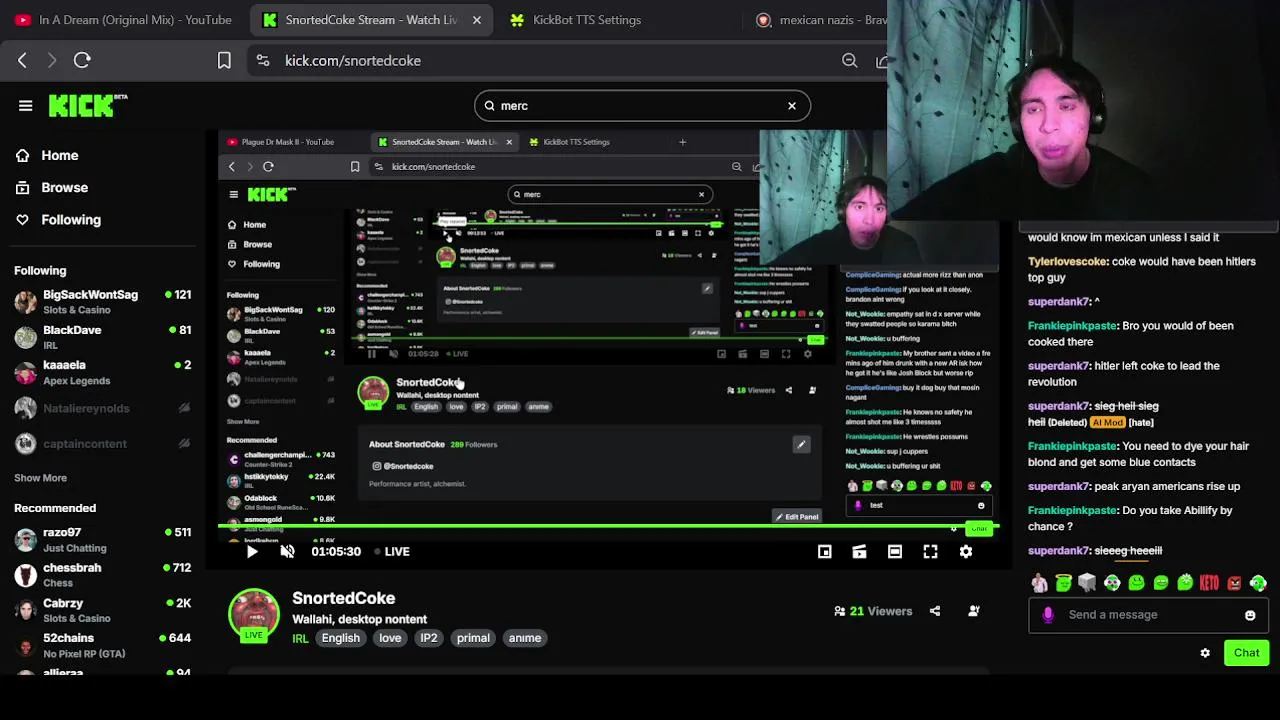Close the SnortedCoke Stream tab
This screenshot has width=1280, height=720.
(x=476, y=20)
